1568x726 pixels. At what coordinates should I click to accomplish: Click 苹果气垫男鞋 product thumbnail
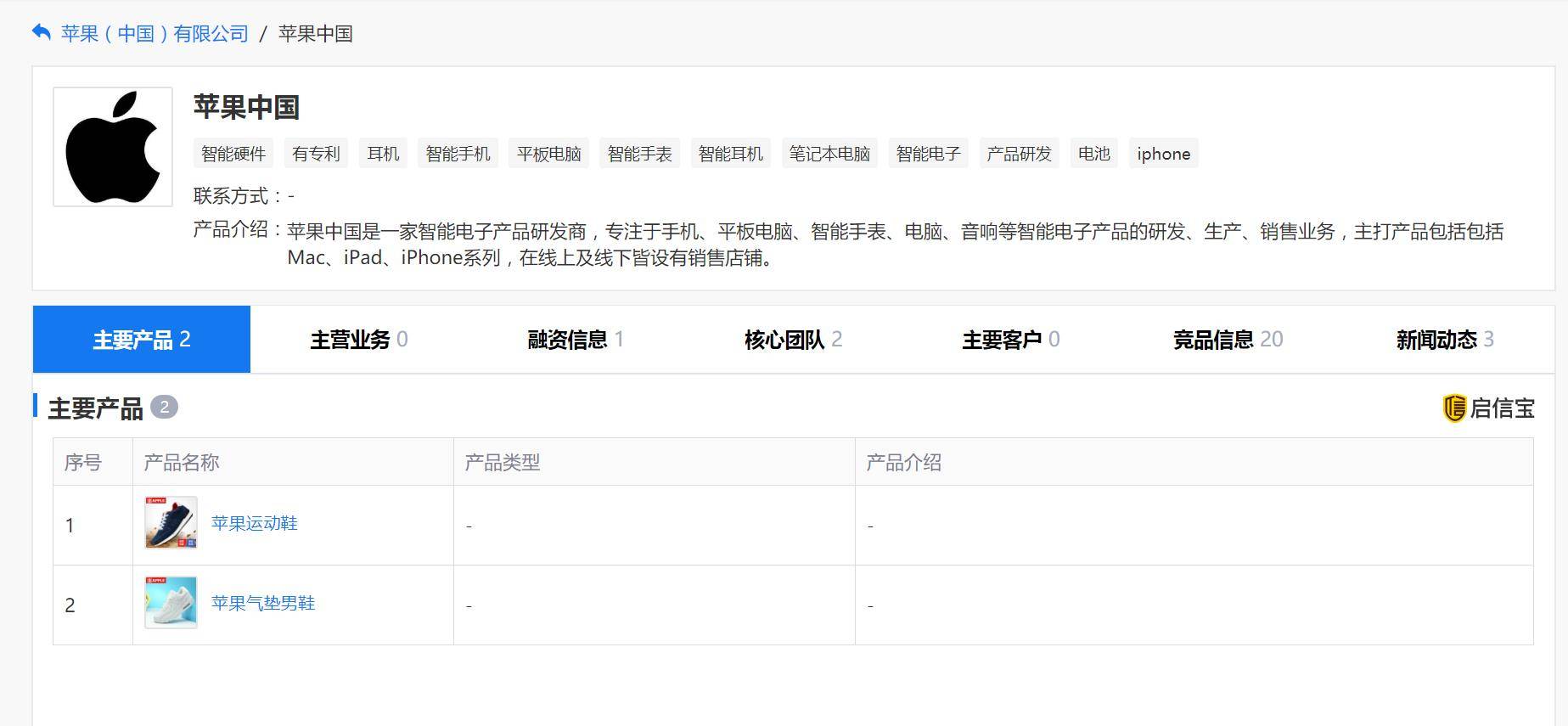171,602
